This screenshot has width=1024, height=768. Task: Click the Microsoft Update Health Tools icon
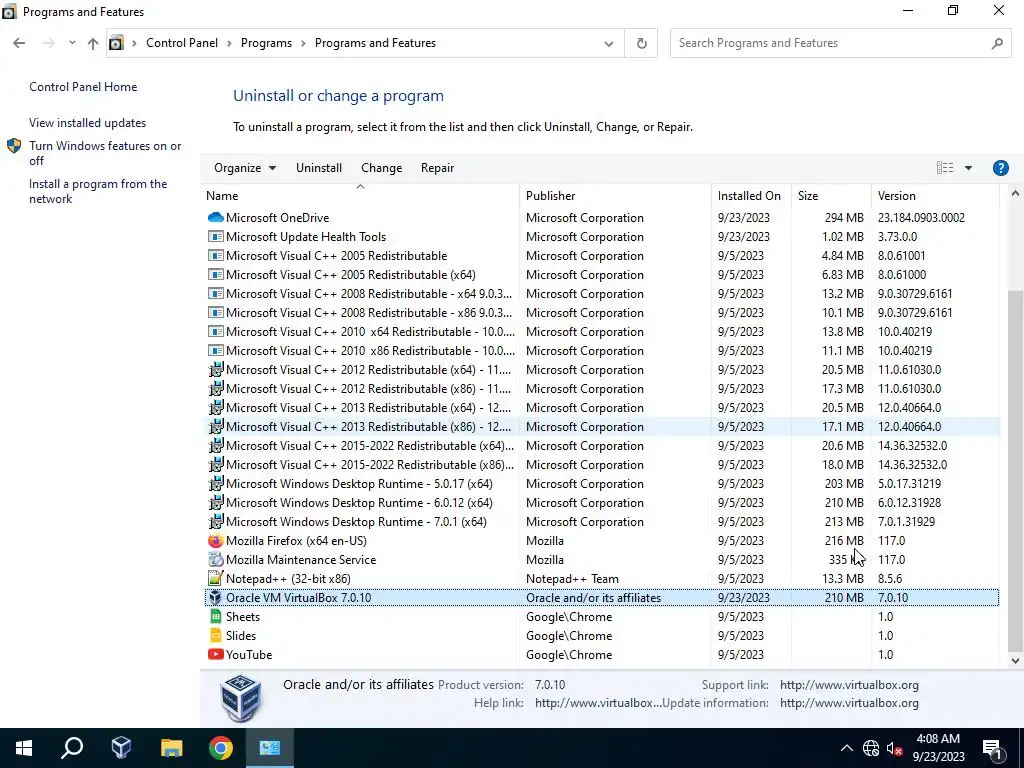(x=216, y=236)
